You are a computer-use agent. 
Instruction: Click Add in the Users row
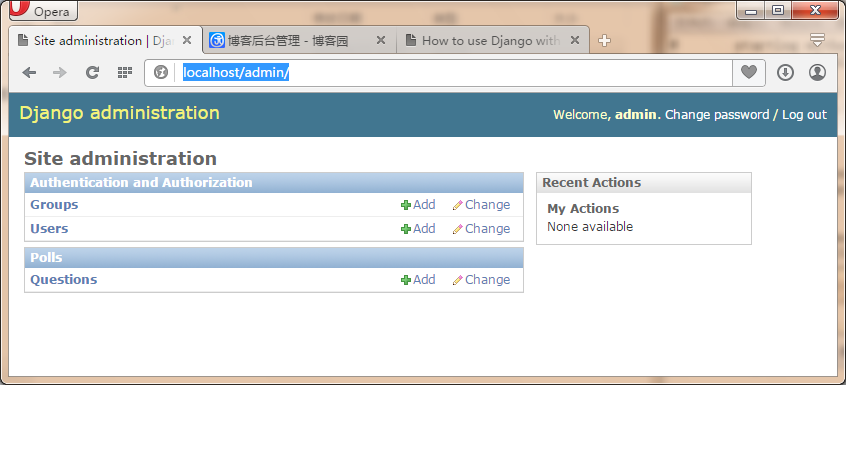click(419, 229)
